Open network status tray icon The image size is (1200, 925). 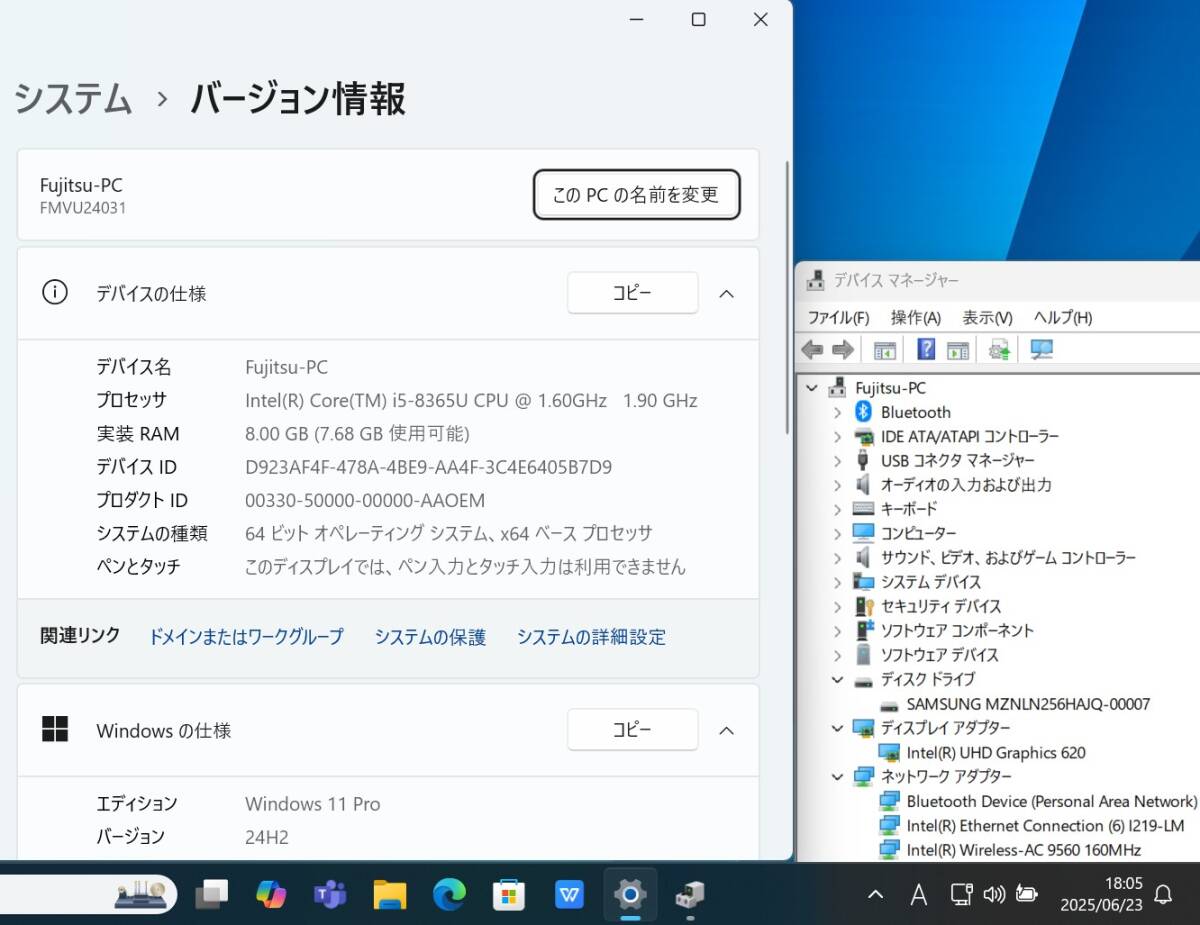click(x=961, y=894)
